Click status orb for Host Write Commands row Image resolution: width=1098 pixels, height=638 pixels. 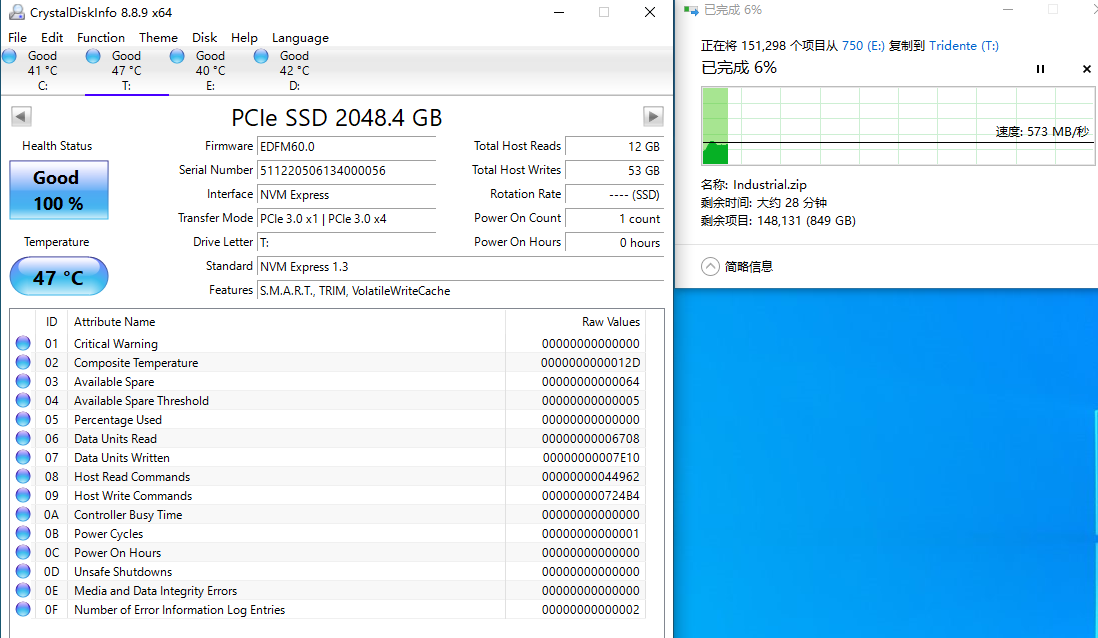(x=23, y=495)
